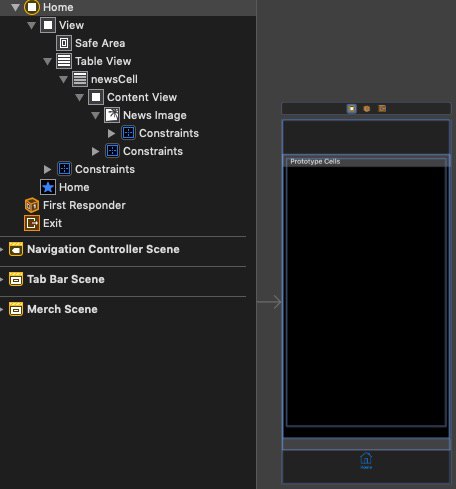Screen dimensions: 456x489
Task: Select the News Image row label
Action: [x=155, y=115]
